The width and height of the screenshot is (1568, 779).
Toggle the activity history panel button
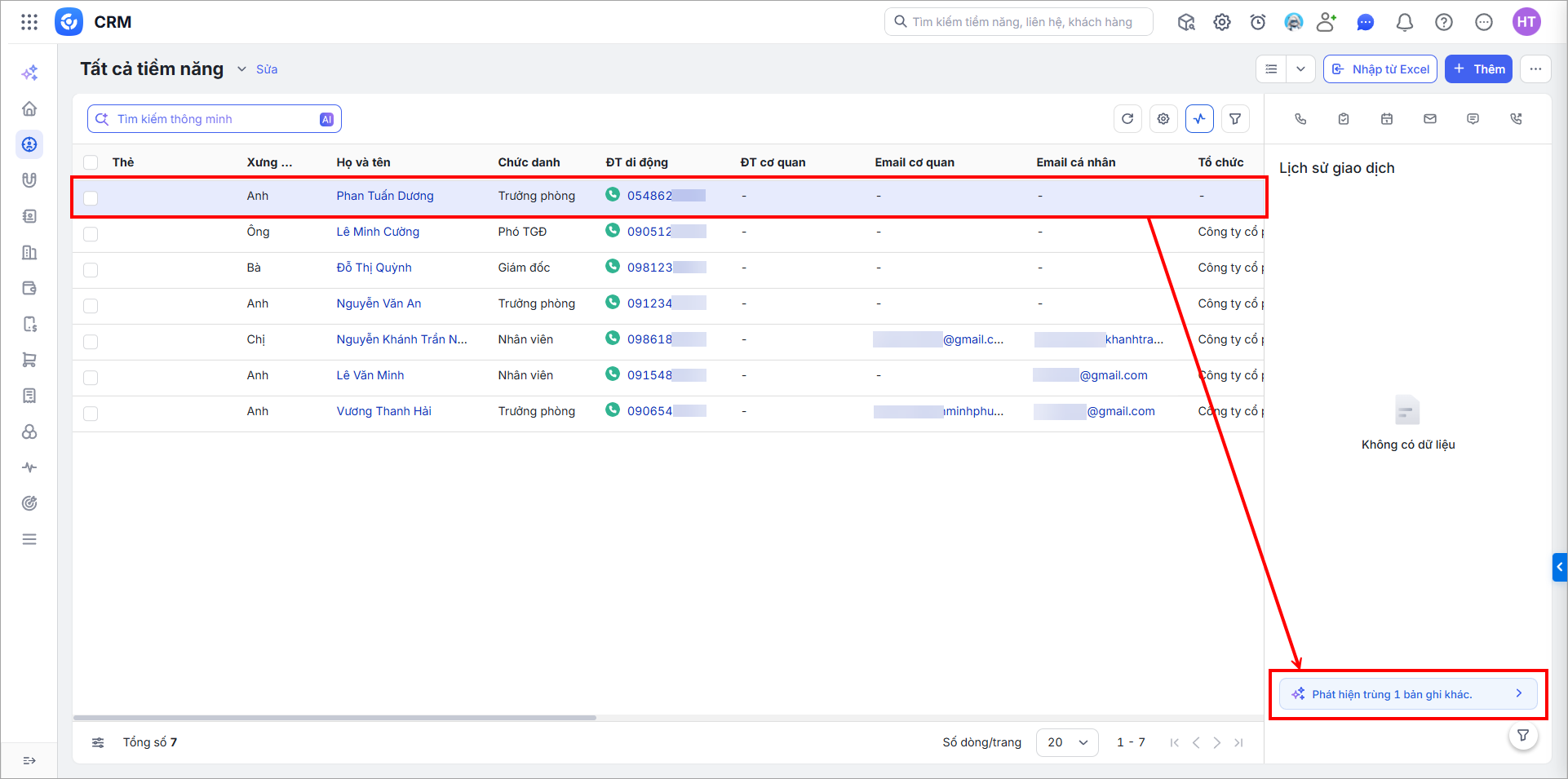click(x=1199, y=119)
